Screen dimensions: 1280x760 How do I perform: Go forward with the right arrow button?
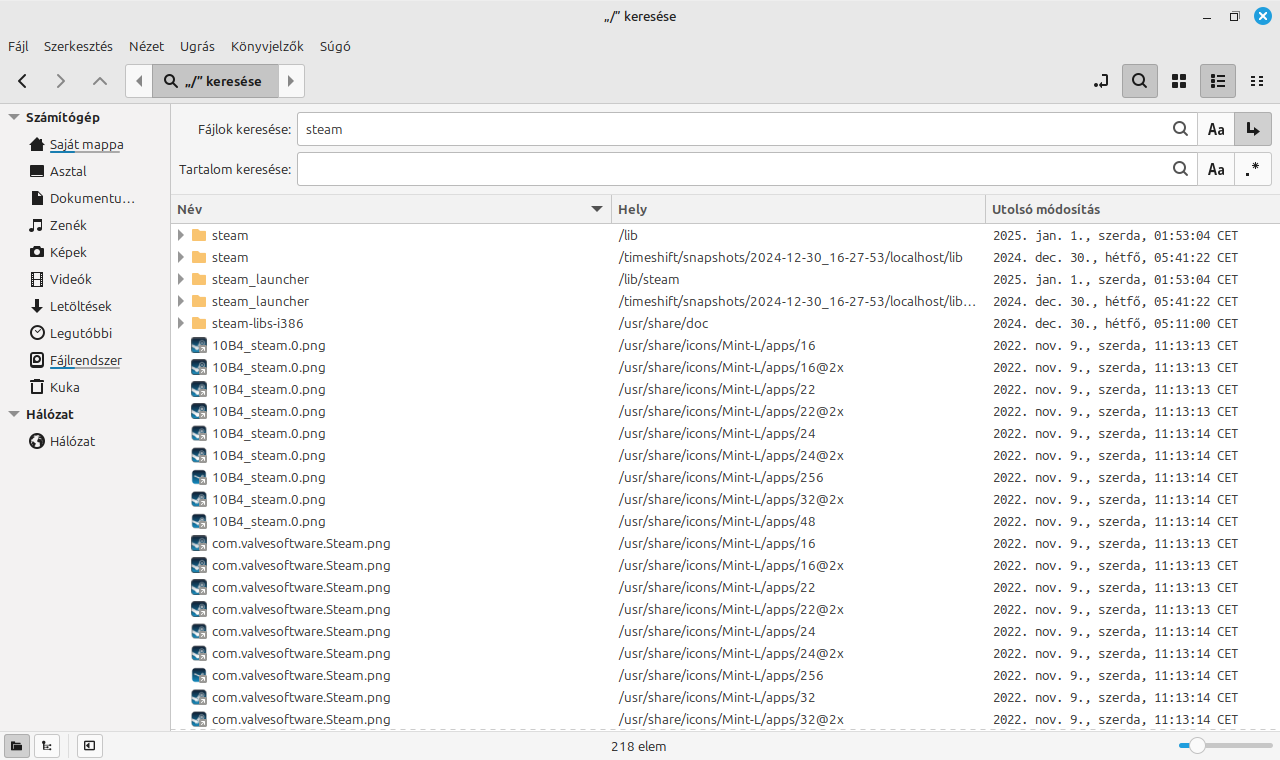[x=61, y=81]
